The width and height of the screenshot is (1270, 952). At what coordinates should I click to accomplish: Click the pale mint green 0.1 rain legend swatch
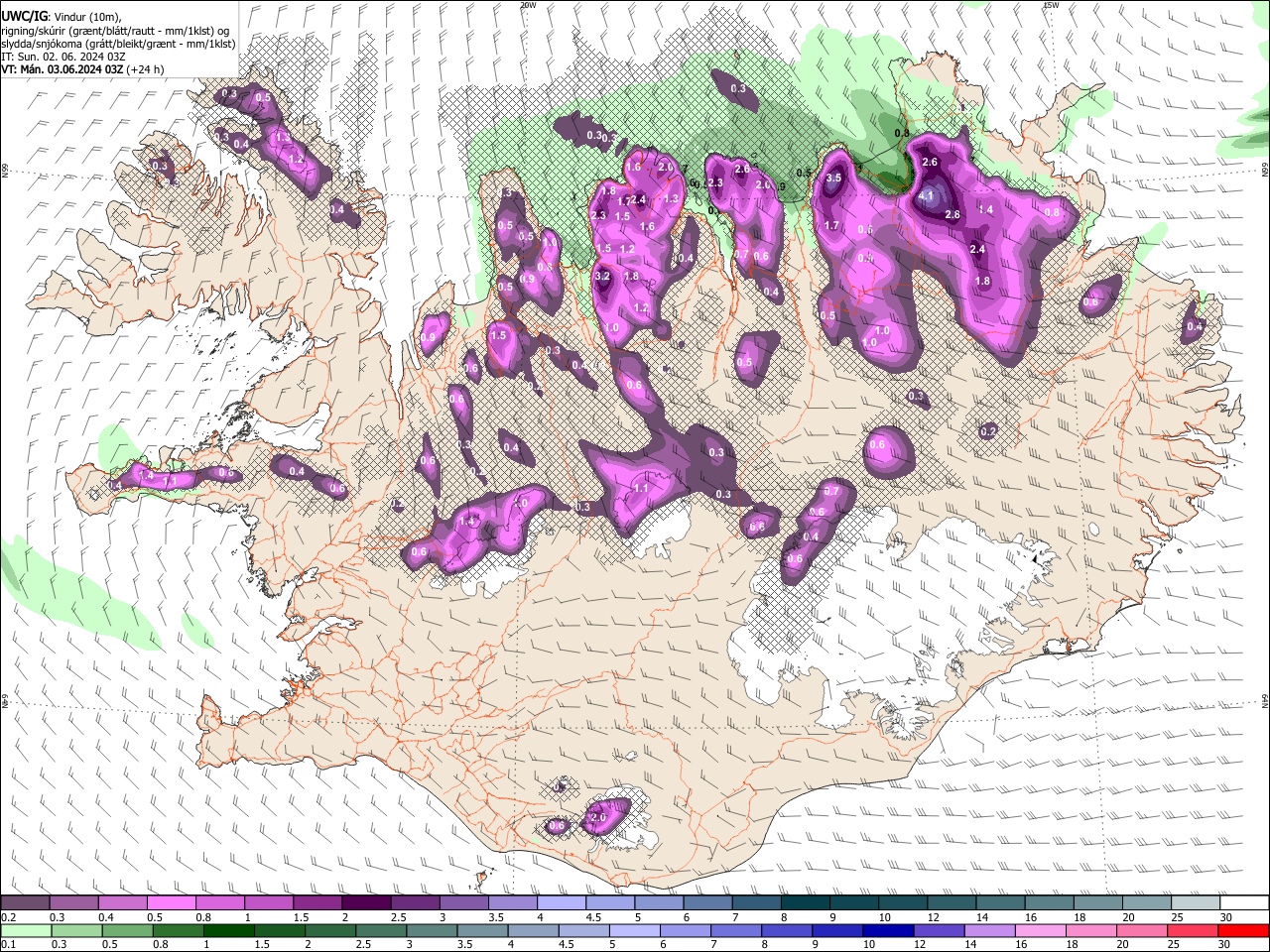point(25,930)
